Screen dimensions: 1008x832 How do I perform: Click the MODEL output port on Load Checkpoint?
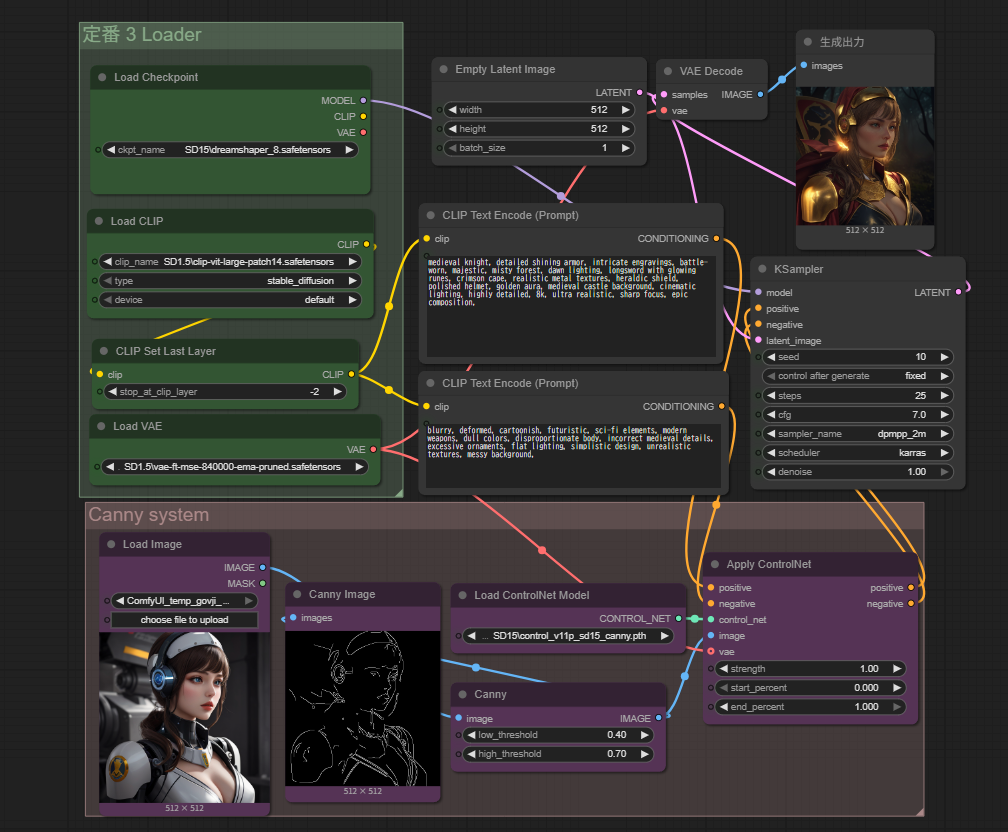(x=363, y=100)
